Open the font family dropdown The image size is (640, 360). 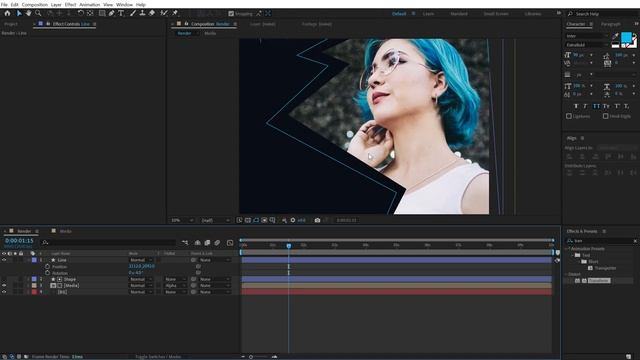pyautogui.click(x=586, y=36)
